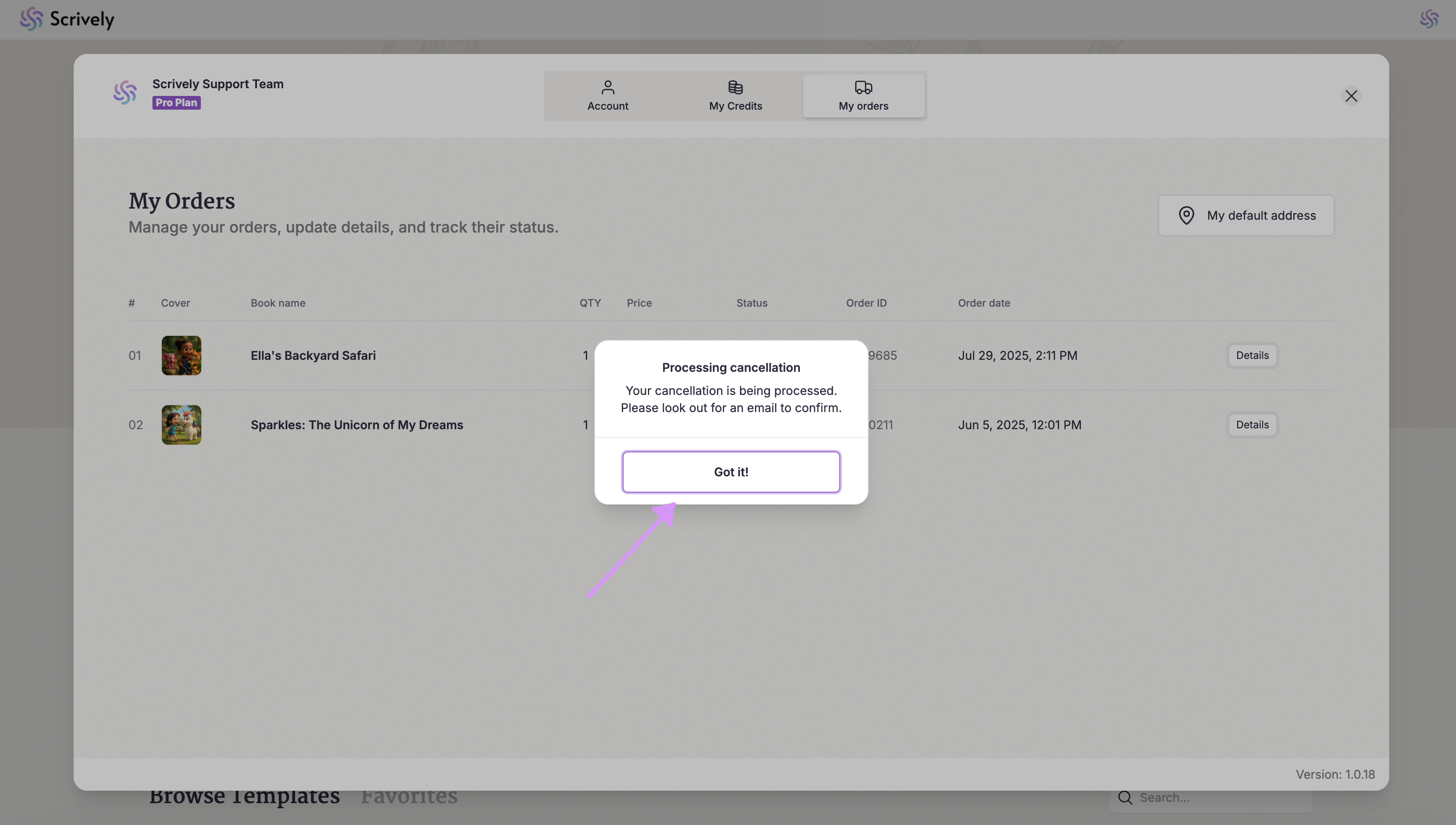Click the profile swirl icon top right
The image size is (1456, 825).
pos(1429,19)
